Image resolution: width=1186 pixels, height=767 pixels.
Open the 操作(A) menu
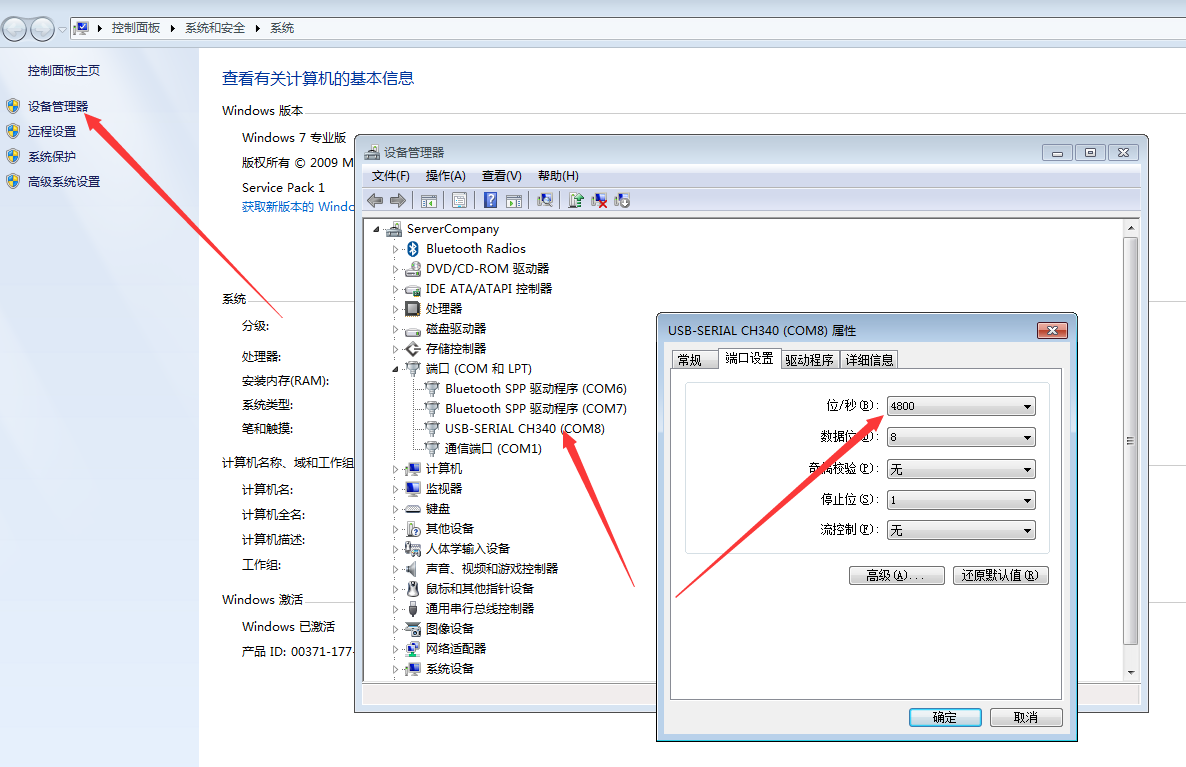click(x=446, y=176)
